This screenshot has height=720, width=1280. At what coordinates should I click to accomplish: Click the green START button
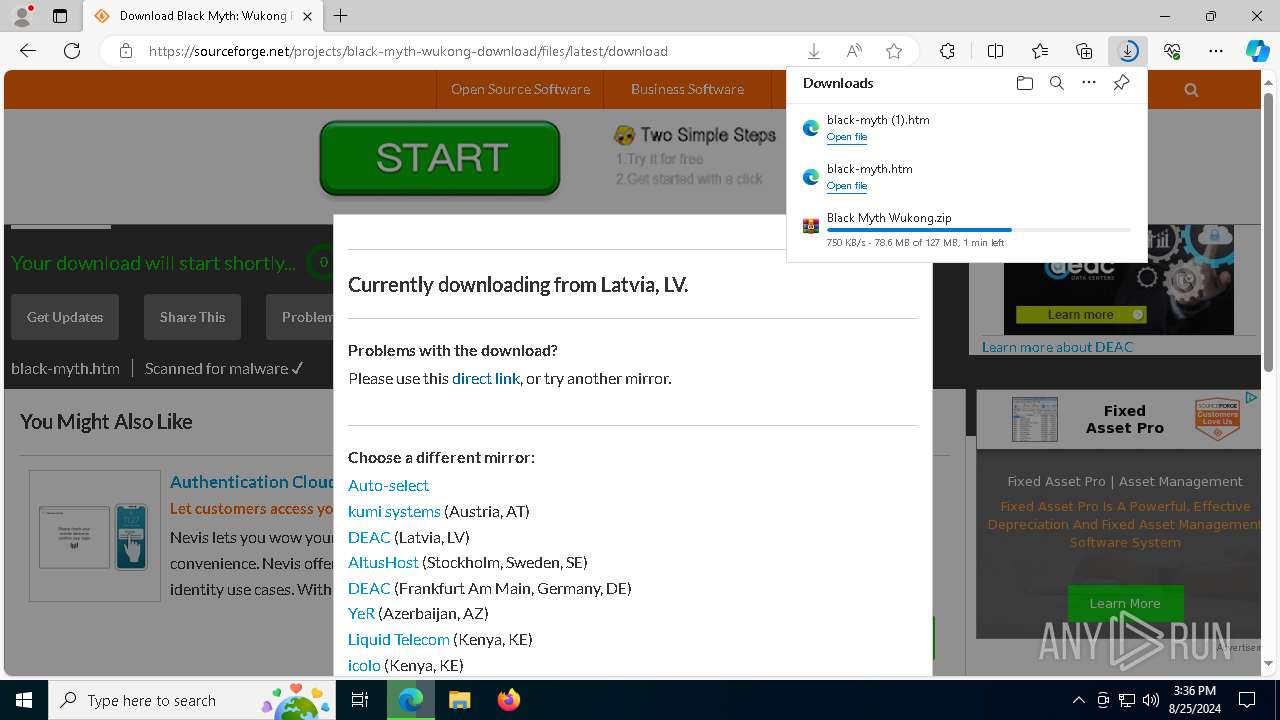[x=440, y=157]
